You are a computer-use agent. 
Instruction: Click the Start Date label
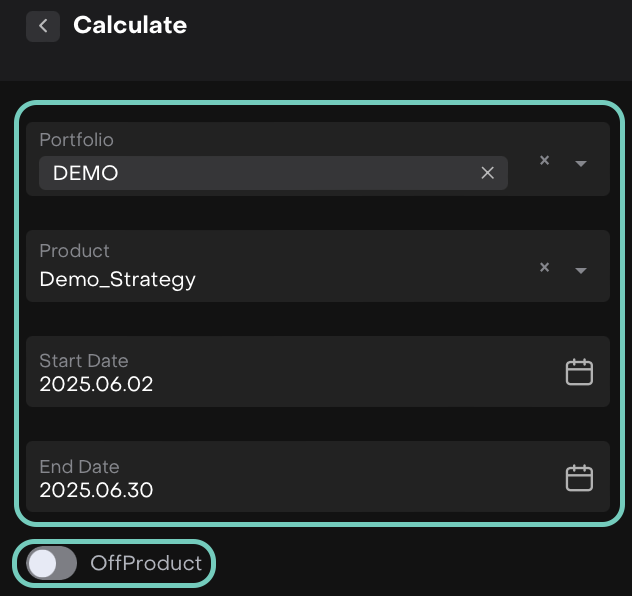point(84,361)
